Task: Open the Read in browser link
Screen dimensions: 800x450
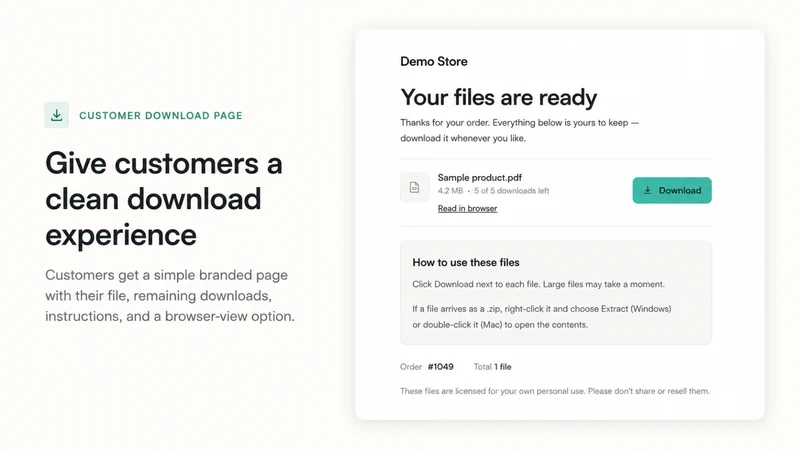Action: pos(467,208)
